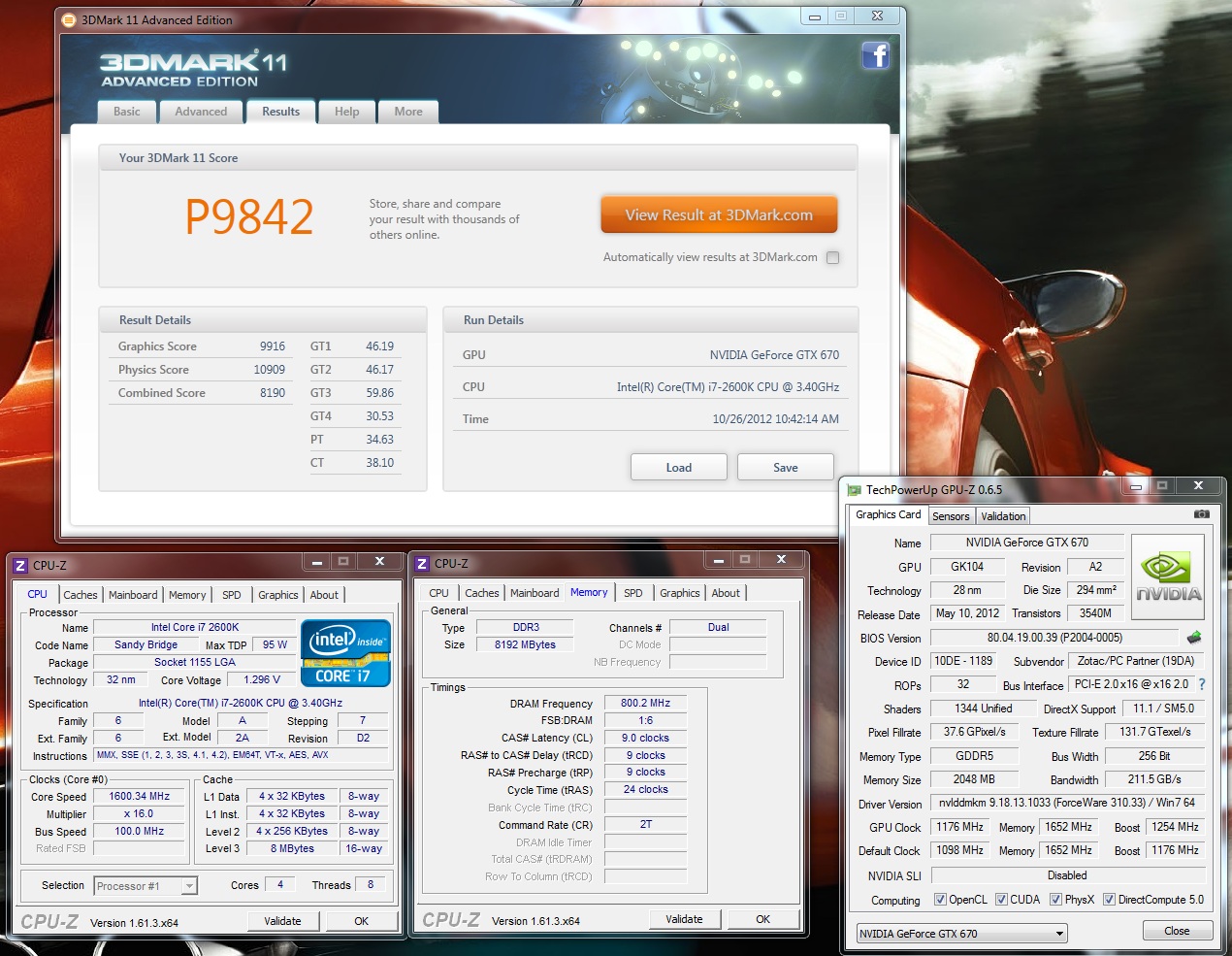
Task: Click the Combined Score value 8190
Action: click(272, 393)
